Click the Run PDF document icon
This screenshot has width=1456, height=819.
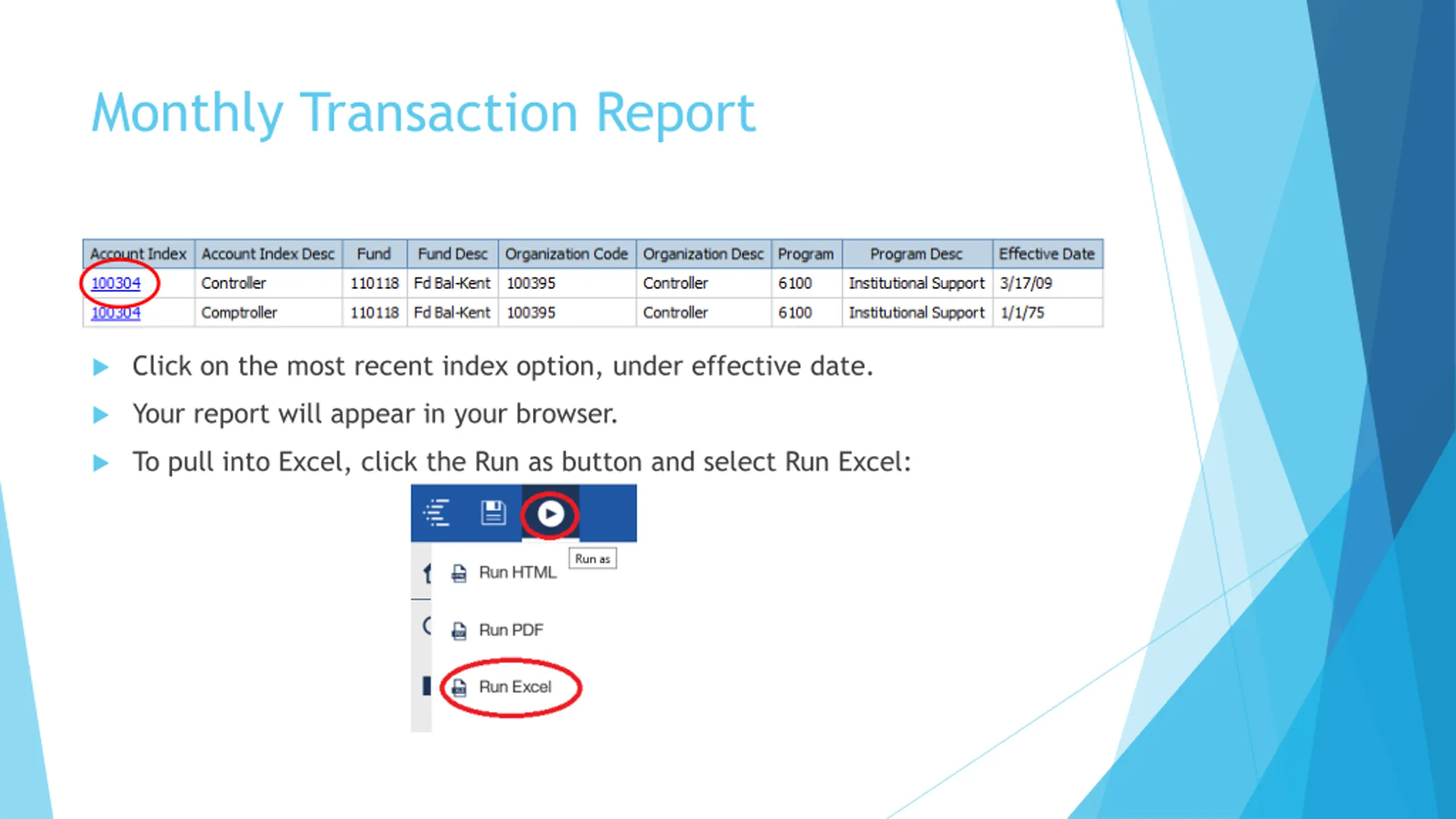point(458,631)
